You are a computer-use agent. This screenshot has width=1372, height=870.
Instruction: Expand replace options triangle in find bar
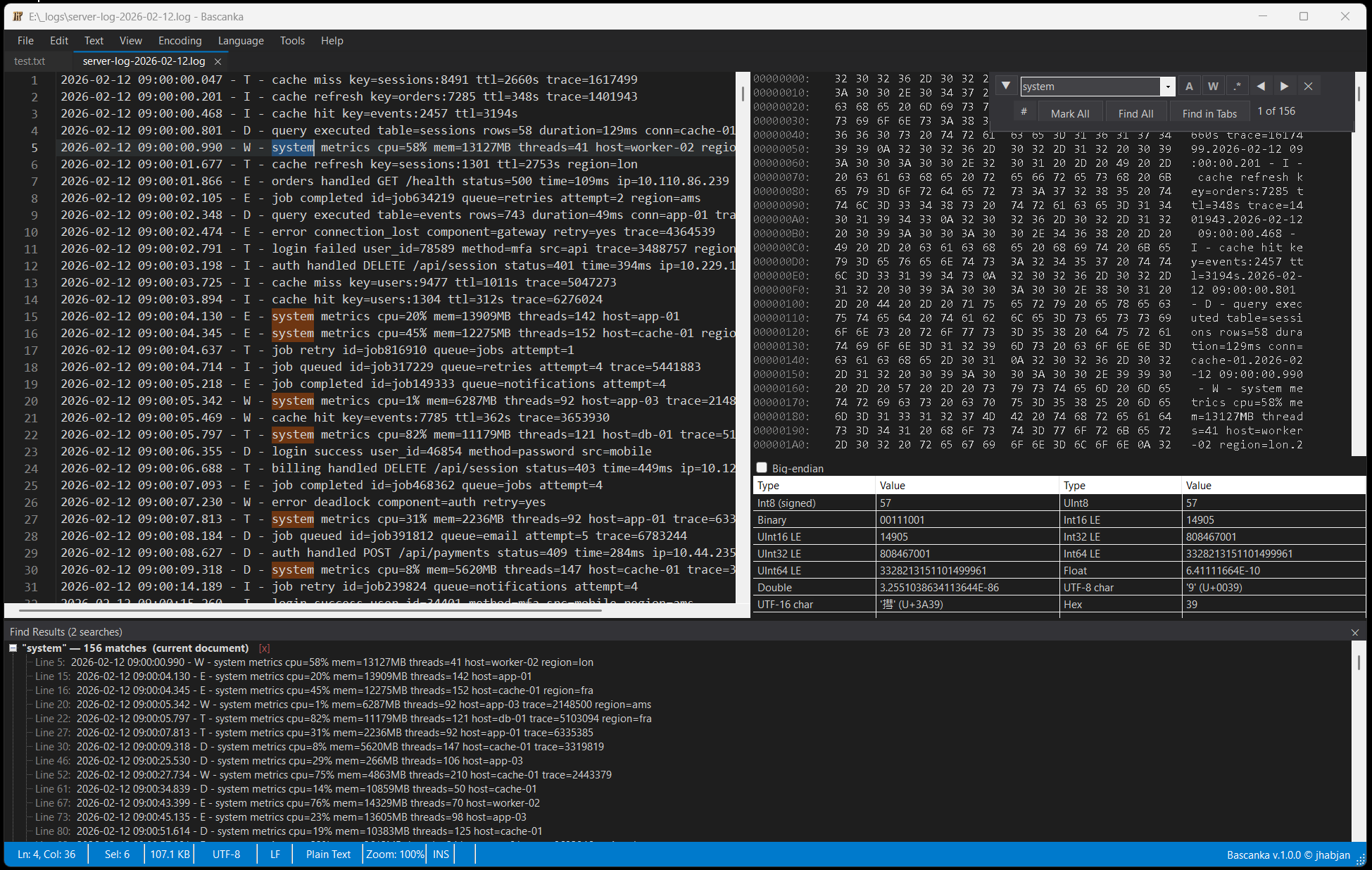pos(1006,86)
